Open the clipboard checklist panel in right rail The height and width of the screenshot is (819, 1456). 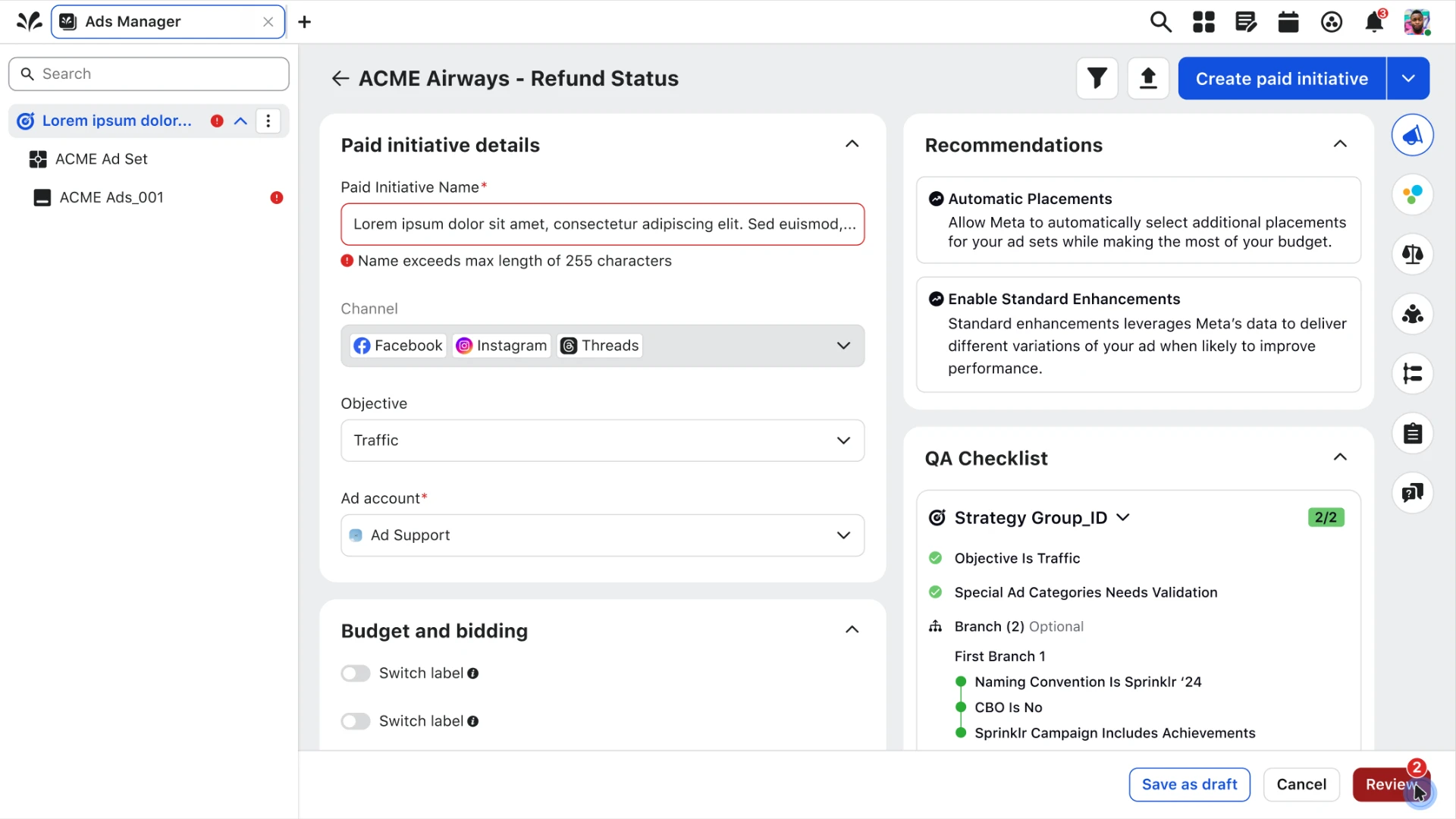pyautogui.click(x=1412, y=434)
